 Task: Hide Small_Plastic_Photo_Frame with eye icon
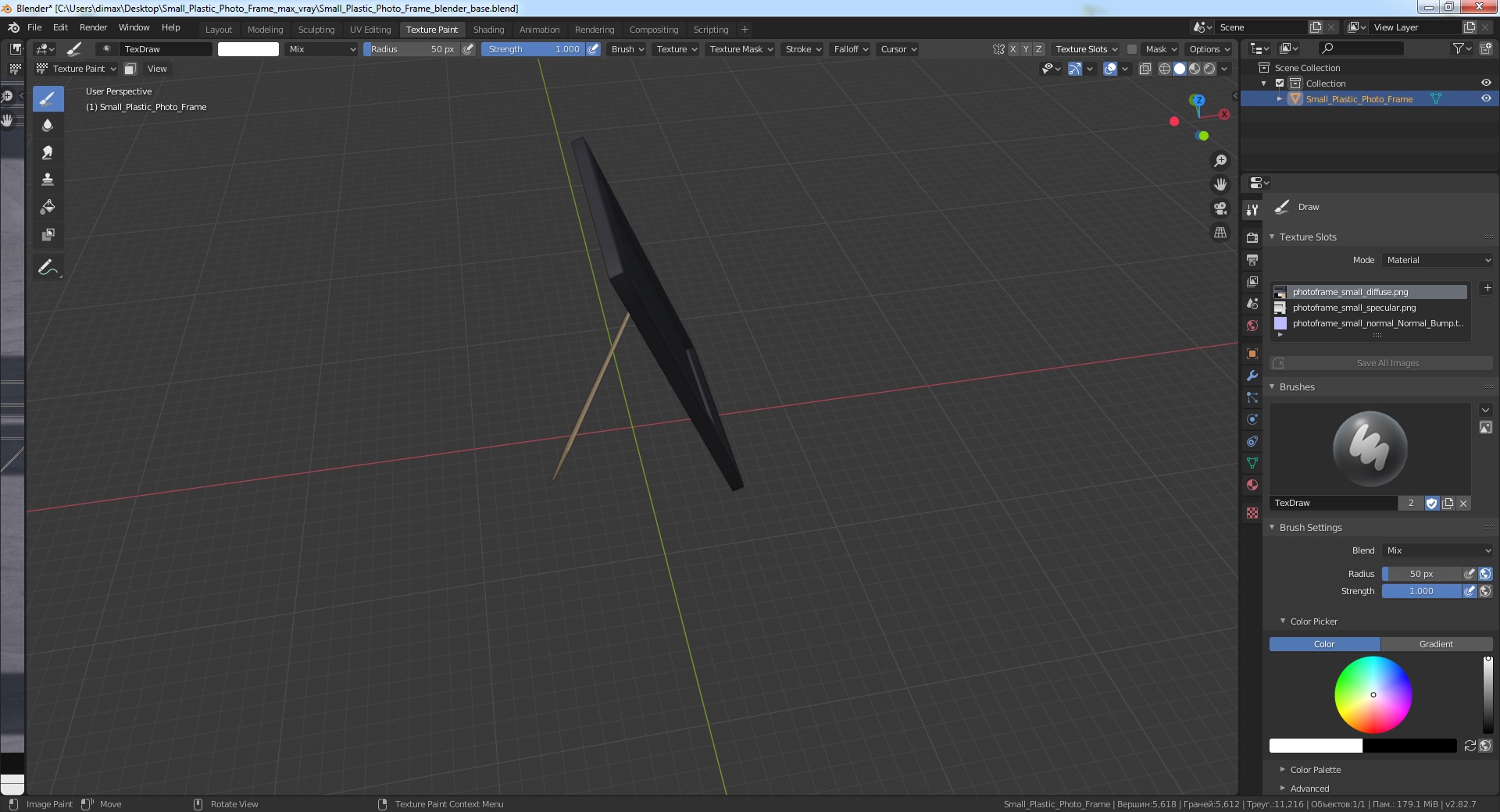pyautogui.click(x=1486, y=98)
